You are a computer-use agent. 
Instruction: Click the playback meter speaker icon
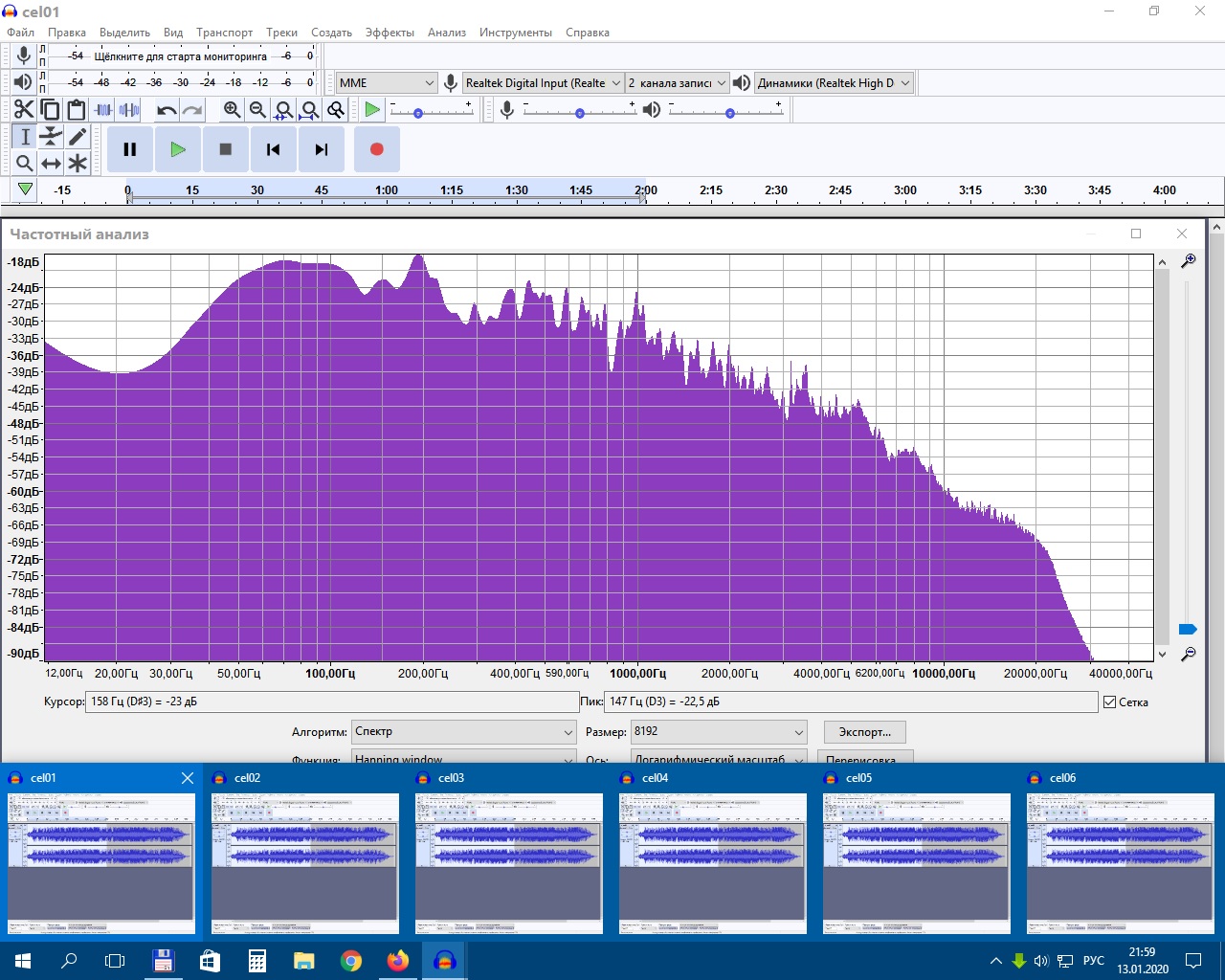tap(23, 82)
